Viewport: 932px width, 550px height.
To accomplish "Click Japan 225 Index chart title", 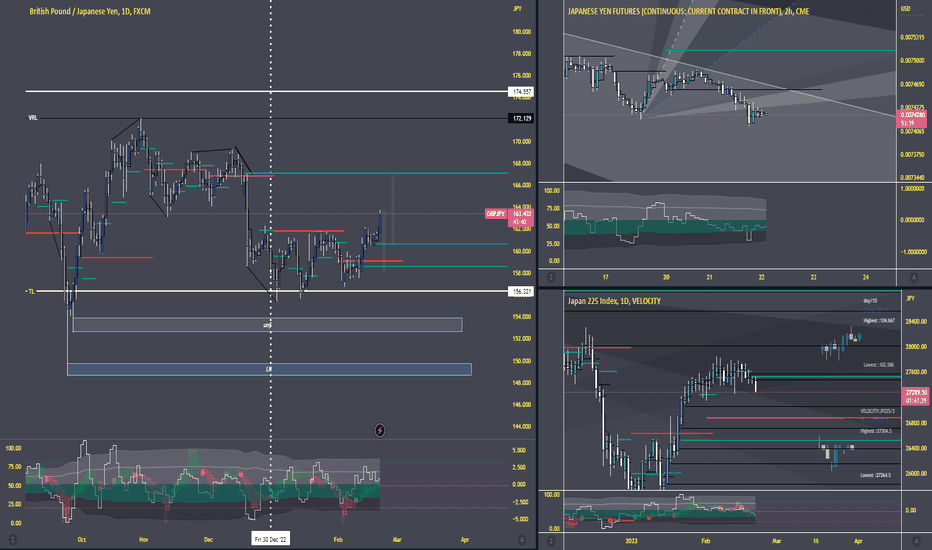I will pyautogui.click(x=614, y=301).
